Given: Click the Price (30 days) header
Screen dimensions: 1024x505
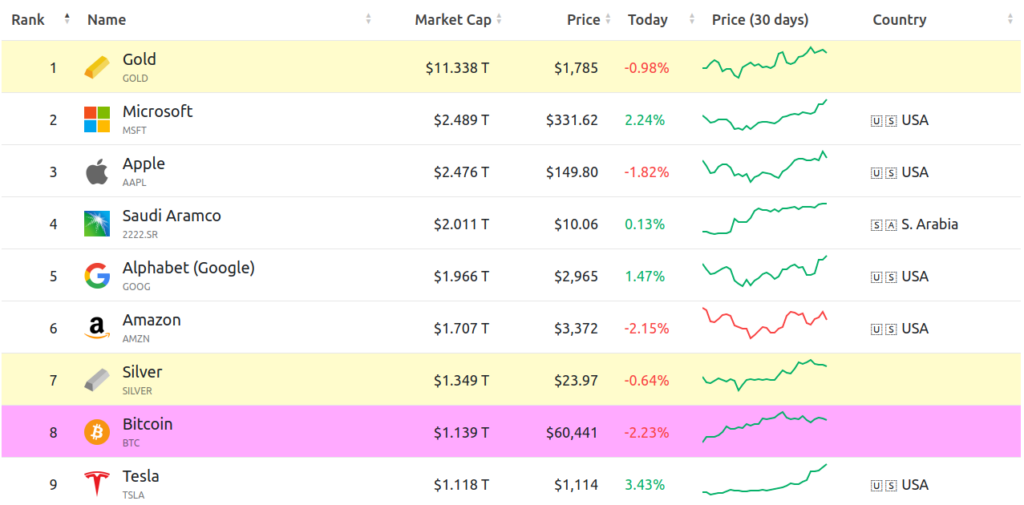Looking at the screenshot, I should coord(760,20).
